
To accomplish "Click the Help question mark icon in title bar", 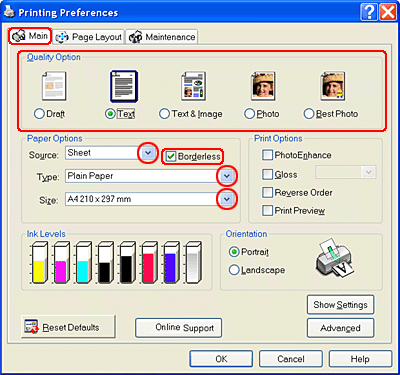I will [369, 13].
